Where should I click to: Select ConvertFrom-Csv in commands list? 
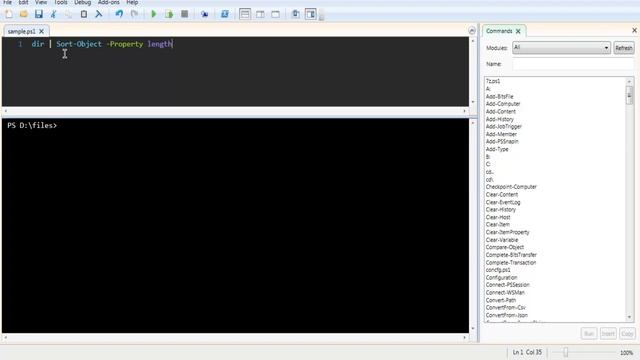click(x=506, y=307)
